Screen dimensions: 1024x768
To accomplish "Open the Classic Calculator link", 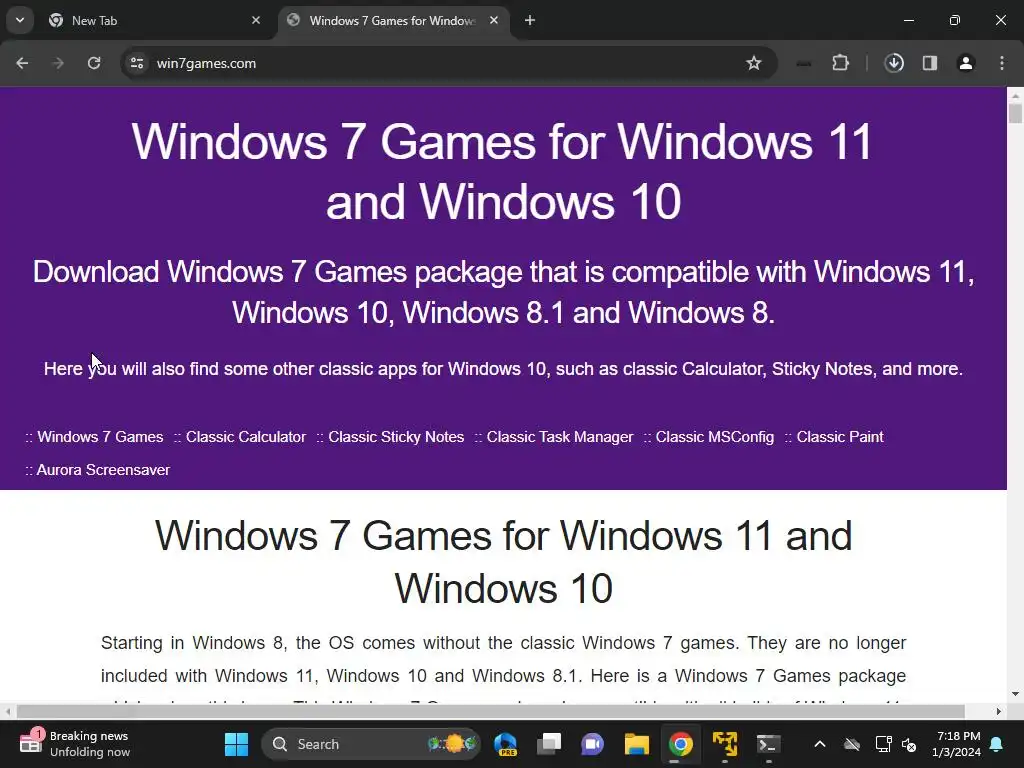I will 246,437.
